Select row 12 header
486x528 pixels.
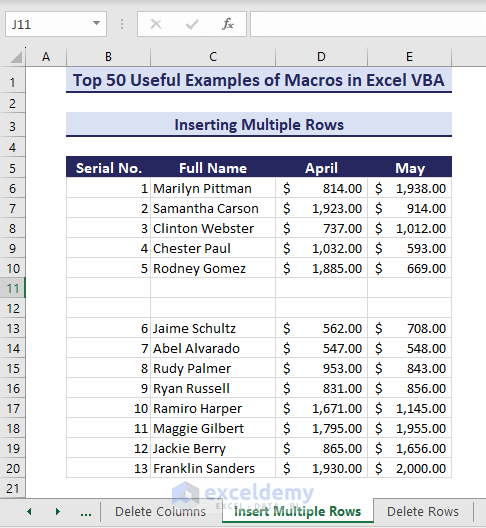pos(12,308)
